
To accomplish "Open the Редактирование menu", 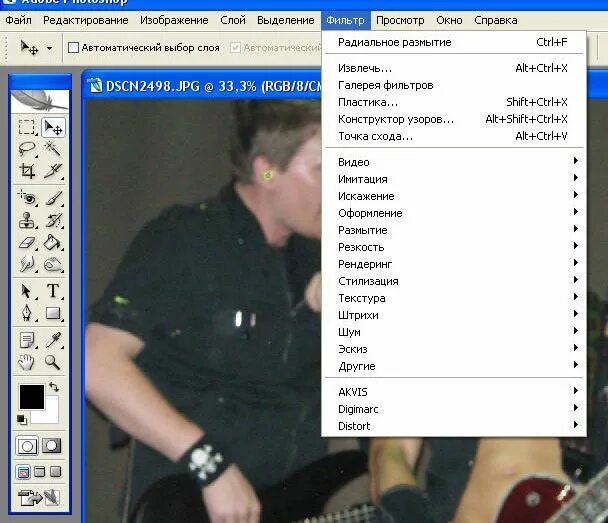I will coord(86,20).
